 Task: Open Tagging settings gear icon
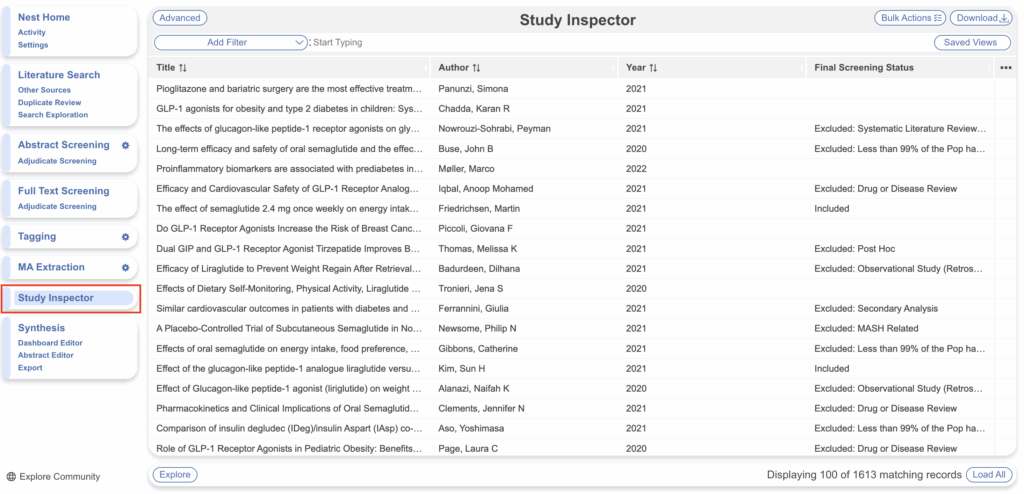pos(125,237)
